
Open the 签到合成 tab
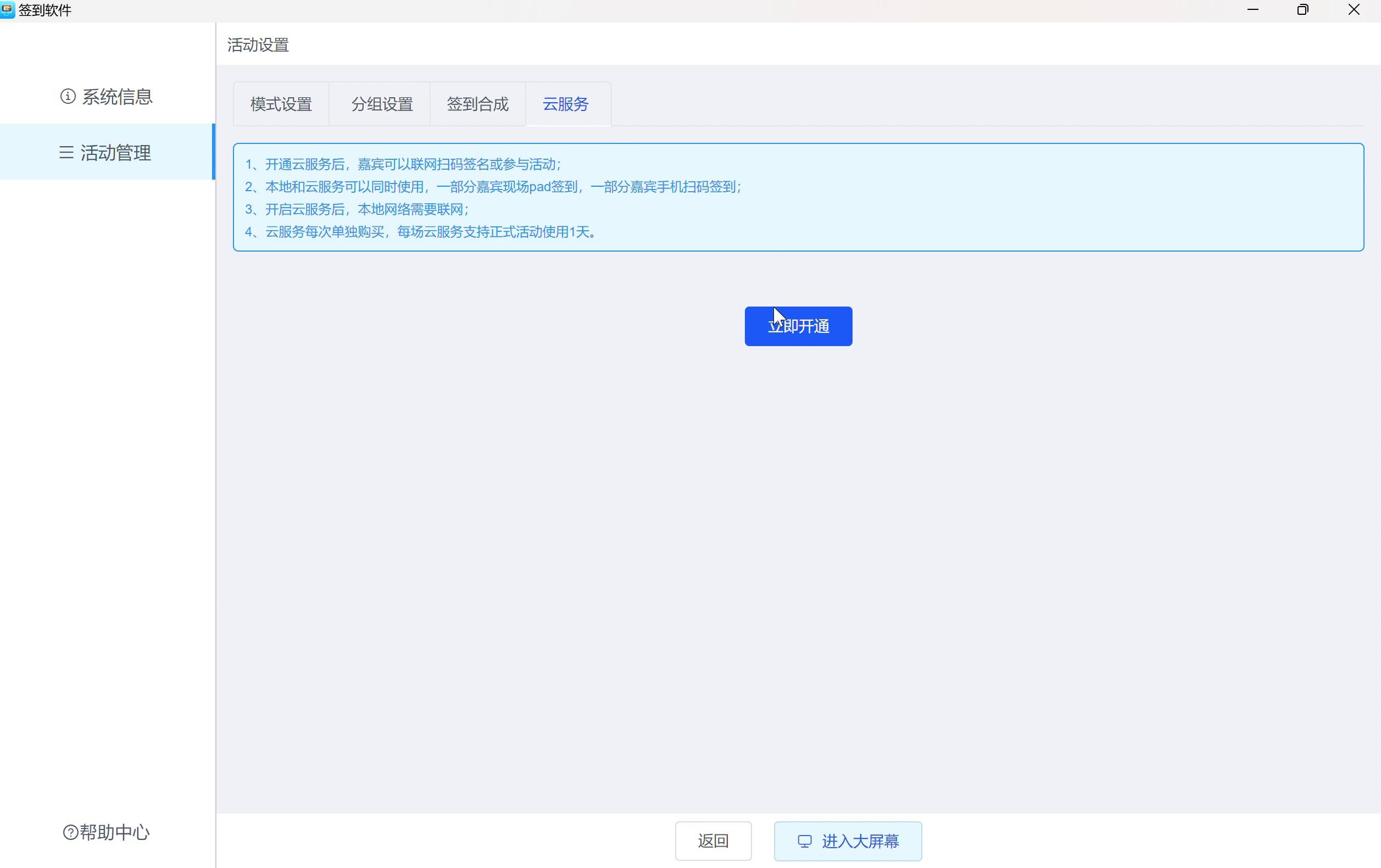pyautogui.click(x=477, y=104)
